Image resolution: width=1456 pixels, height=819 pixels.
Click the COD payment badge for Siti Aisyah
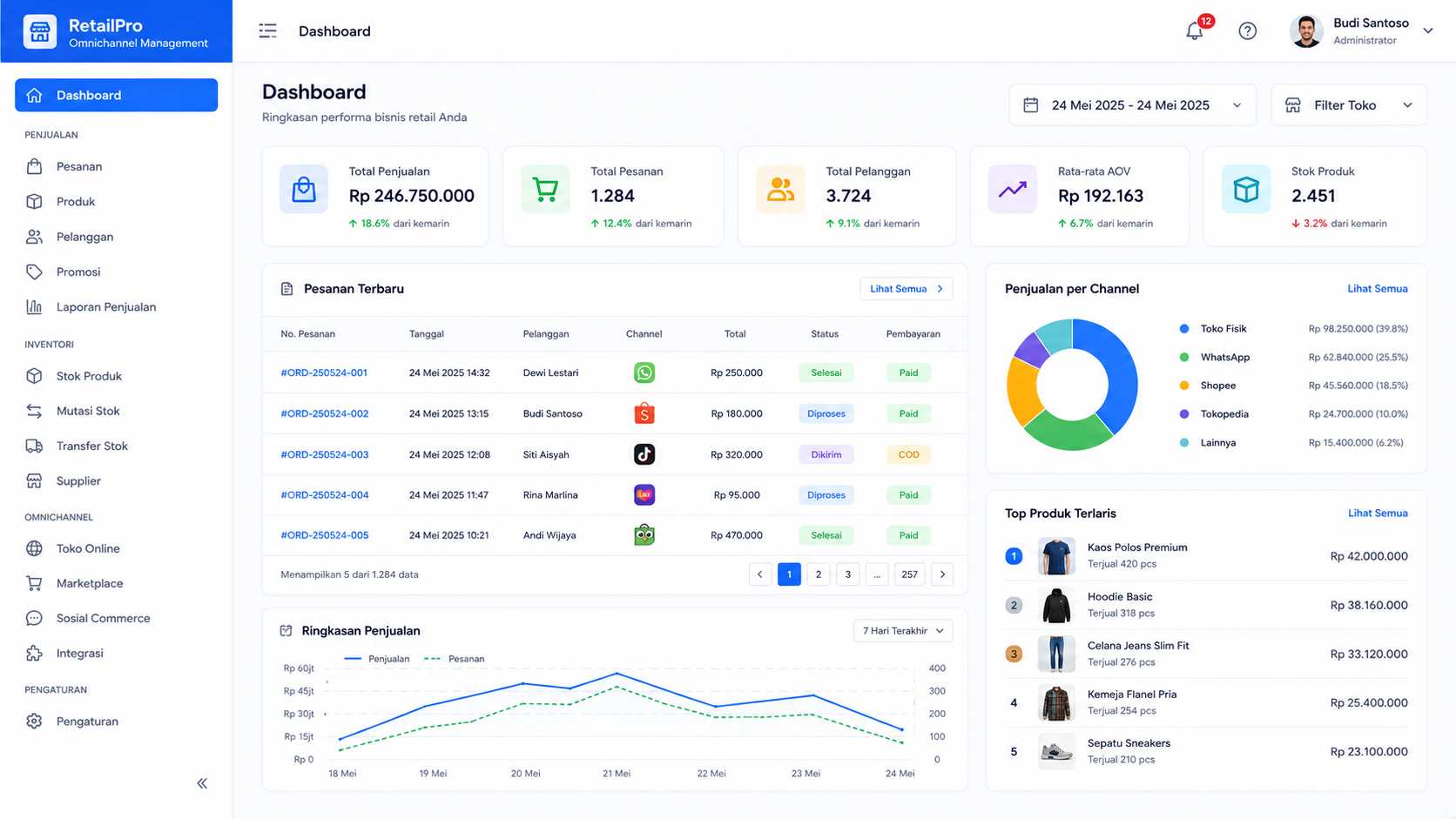pyautogui.click(x=908, y=454)
